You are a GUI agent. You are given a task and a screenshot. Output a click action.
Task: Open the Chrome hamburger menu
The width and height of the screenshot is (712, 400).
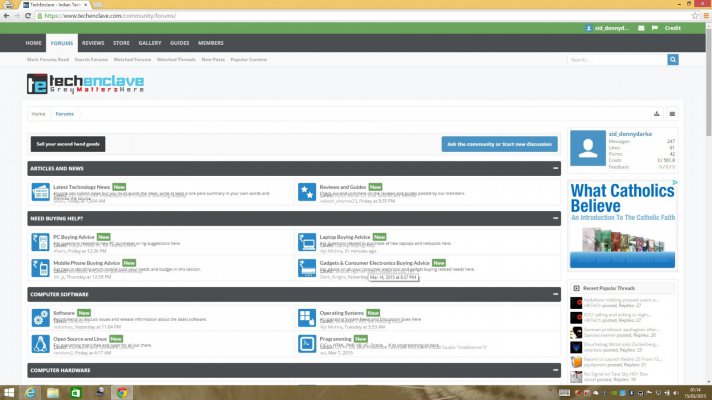click(x=706, y=16)
